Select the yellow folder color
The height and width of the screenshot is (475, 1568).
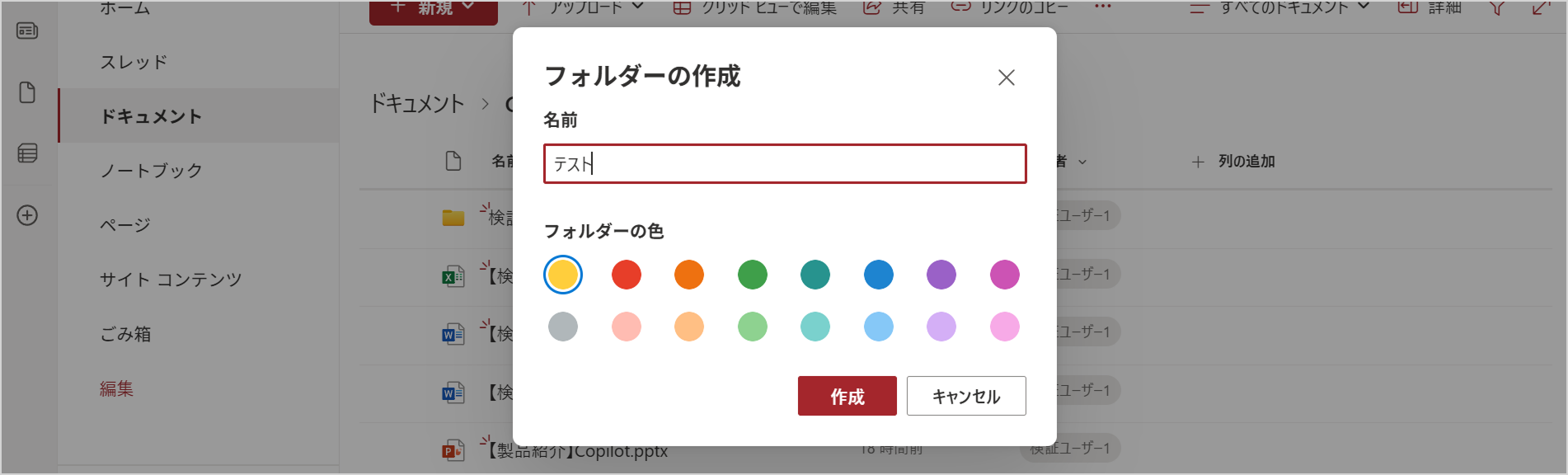563,275
